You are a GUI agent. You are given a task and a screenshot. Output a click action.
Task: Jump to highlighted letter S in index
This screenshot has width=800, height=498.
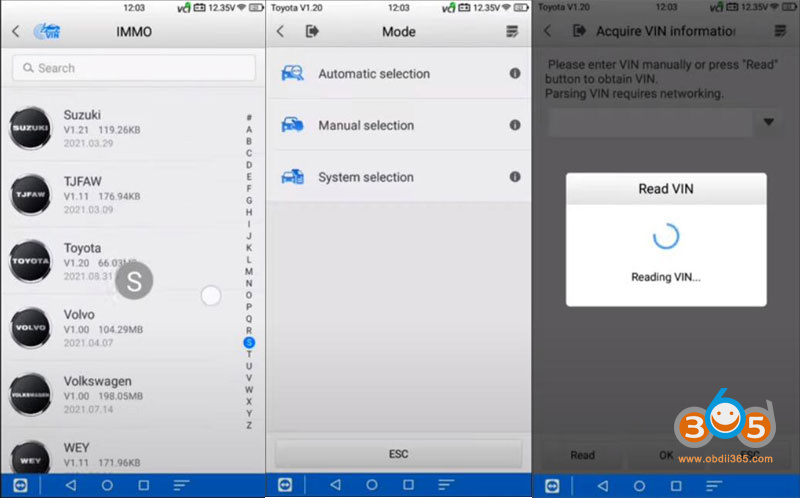click(249, 342)
